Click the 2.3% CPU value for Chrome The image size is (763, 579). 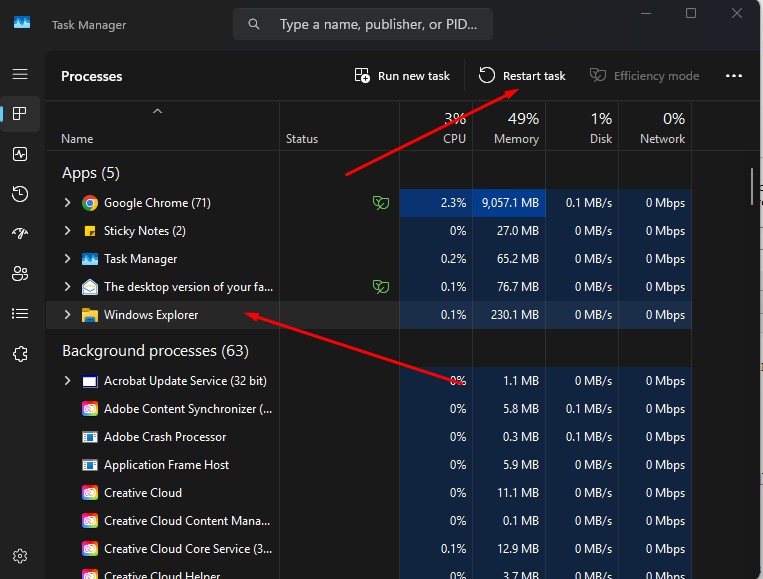[453, 203]
